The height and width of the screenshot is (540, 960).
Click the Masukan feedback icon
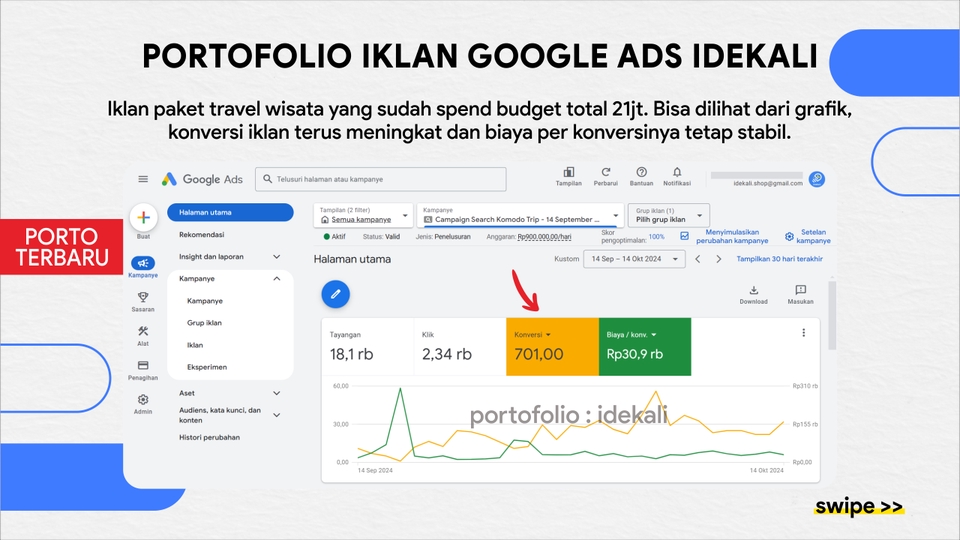pyautogui.click(x=800, y=290)
